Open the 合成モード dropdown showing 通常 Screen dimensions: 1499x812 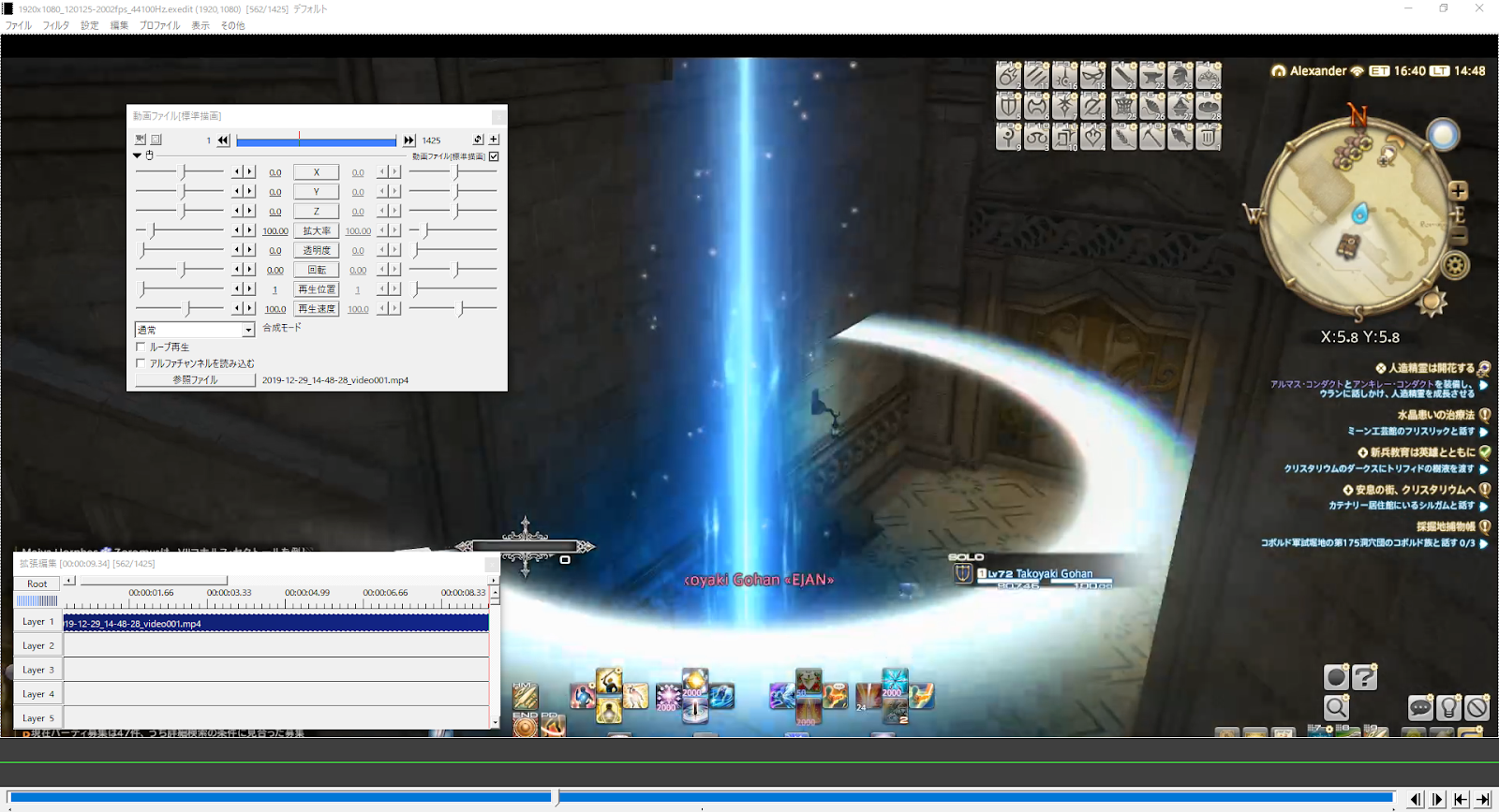click(195, 330)
